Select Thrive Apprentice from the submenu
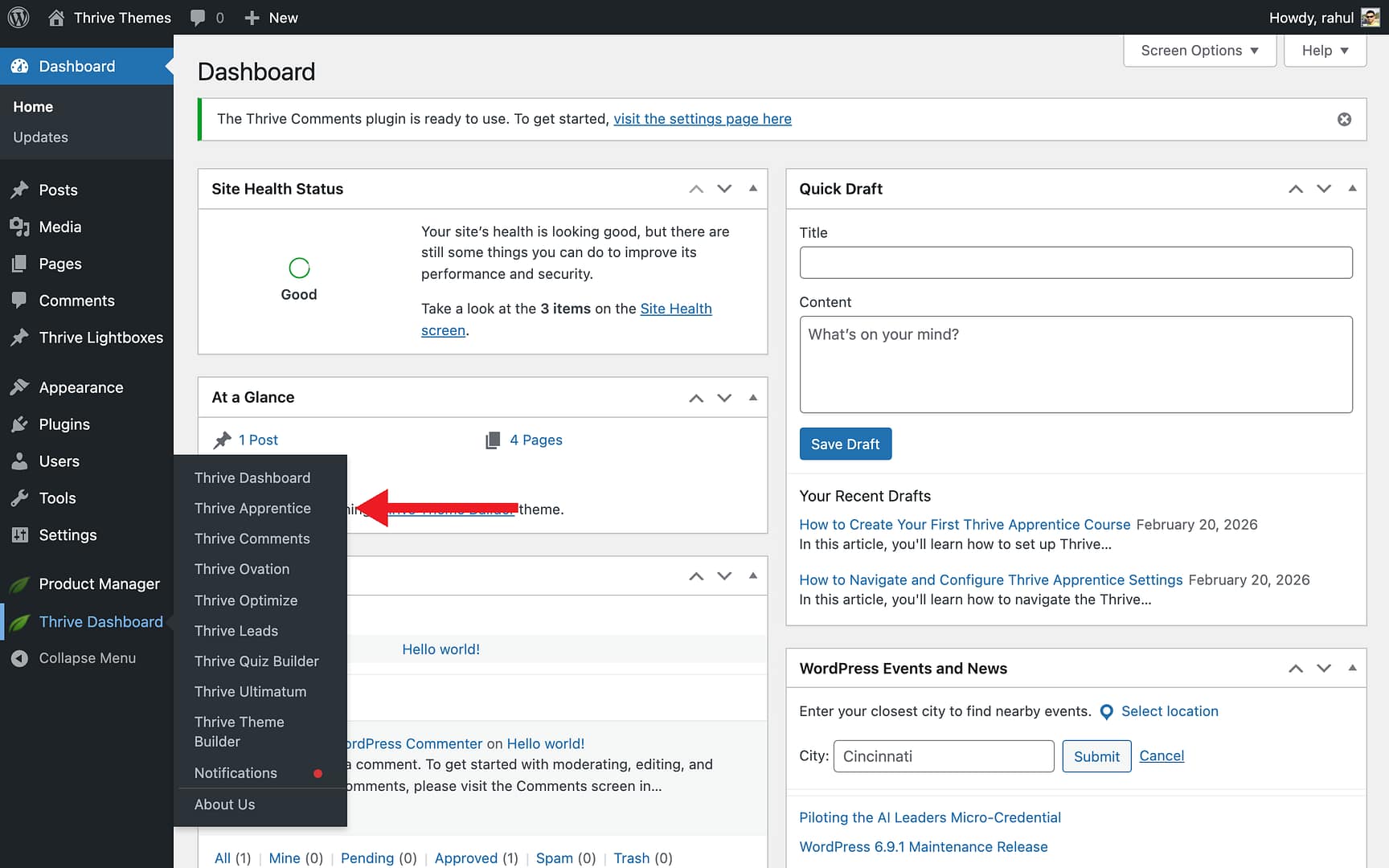The image size is (1389, 868). [252, 509]
